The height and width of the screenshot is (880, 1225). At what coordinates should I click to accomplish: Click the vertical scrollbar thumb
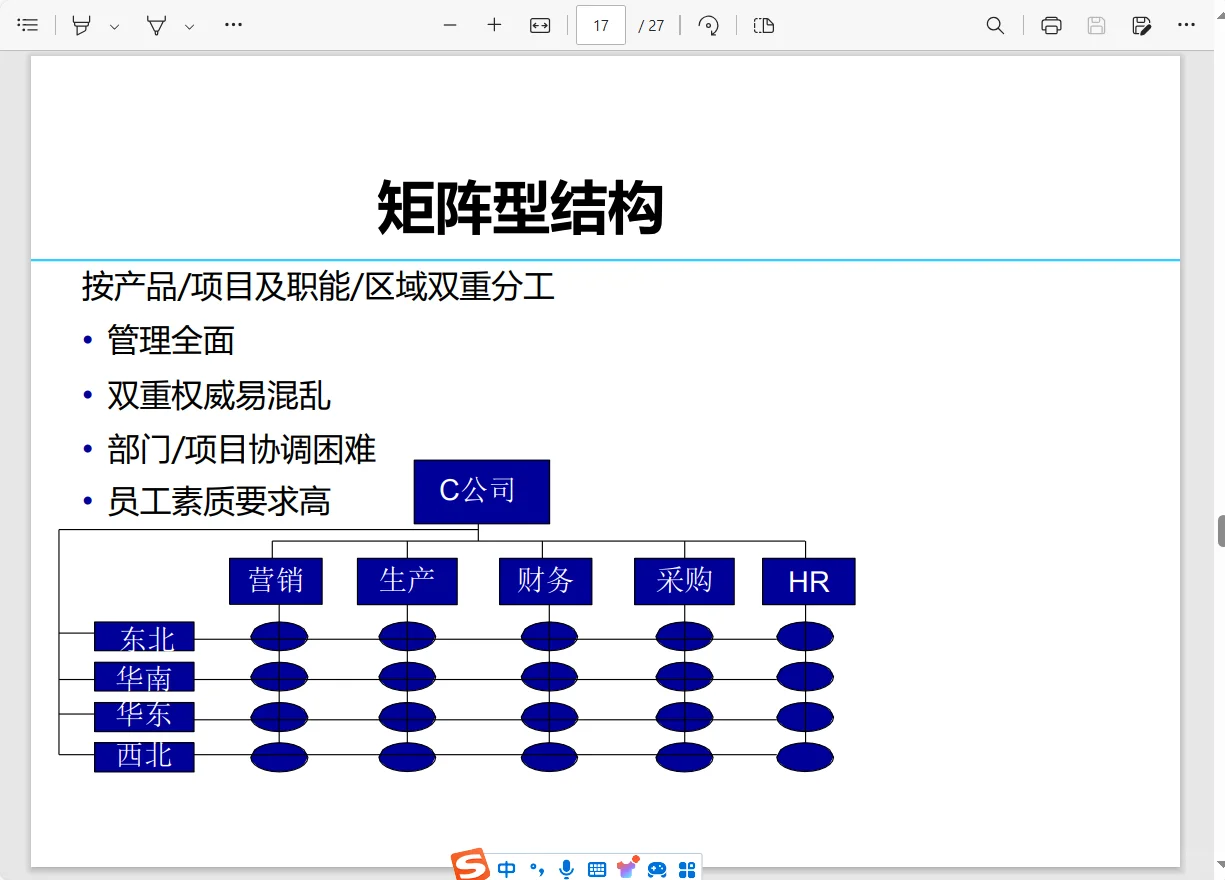(1221, 531)
